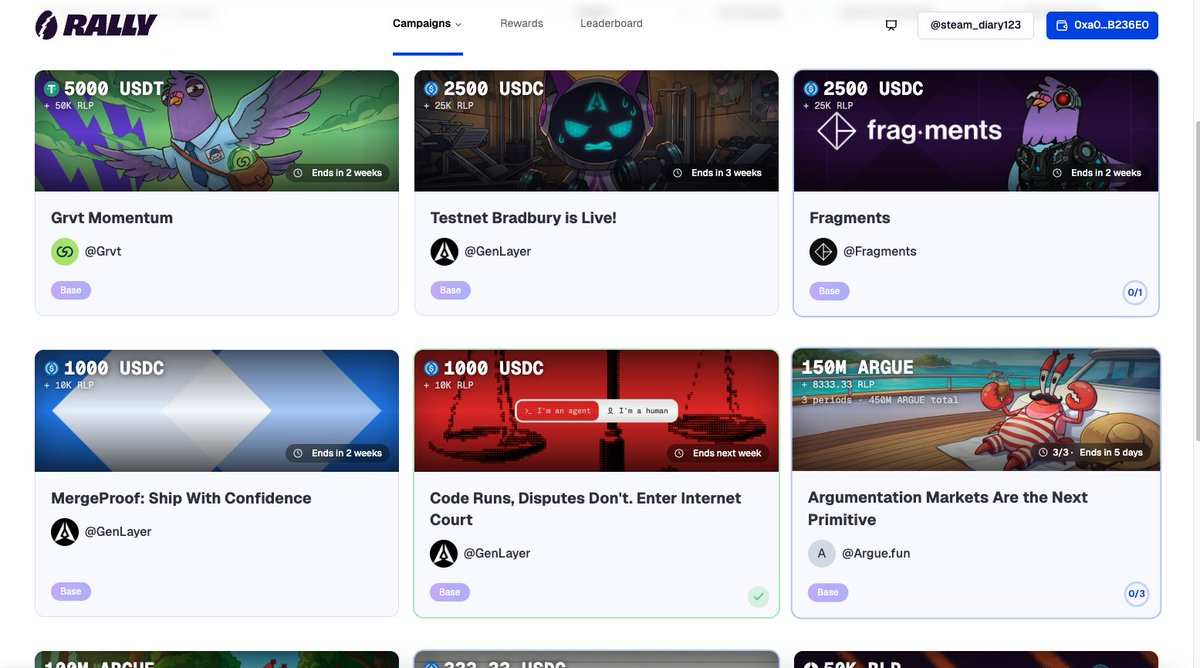This screenshot has height=668, width=1200.
Task: Click the clock icon on Fragments banner
Action: point(1057,173)
